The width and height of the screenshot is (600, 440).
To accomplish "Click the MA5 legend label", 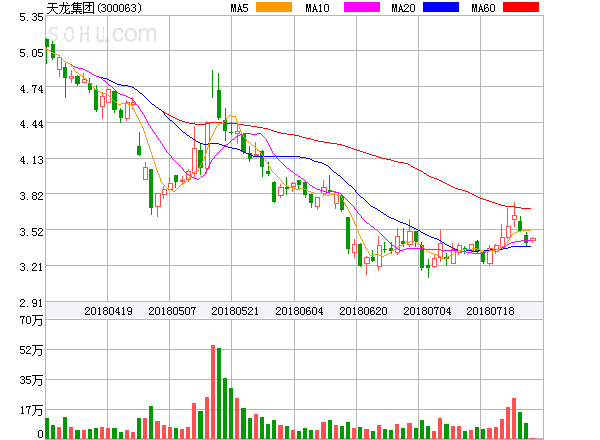I will [240, 8].
